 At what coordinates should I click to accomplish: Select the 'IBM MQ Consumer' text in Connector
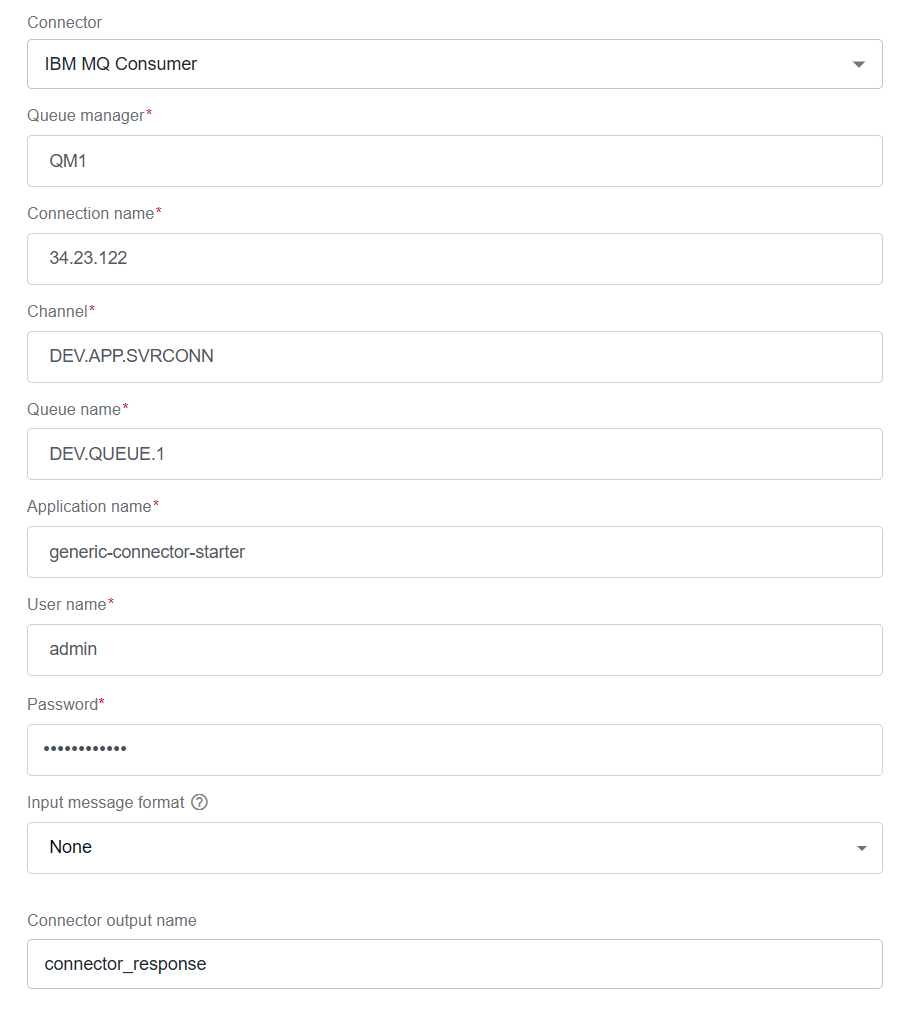pyautogui.click(x=121, y=64)
